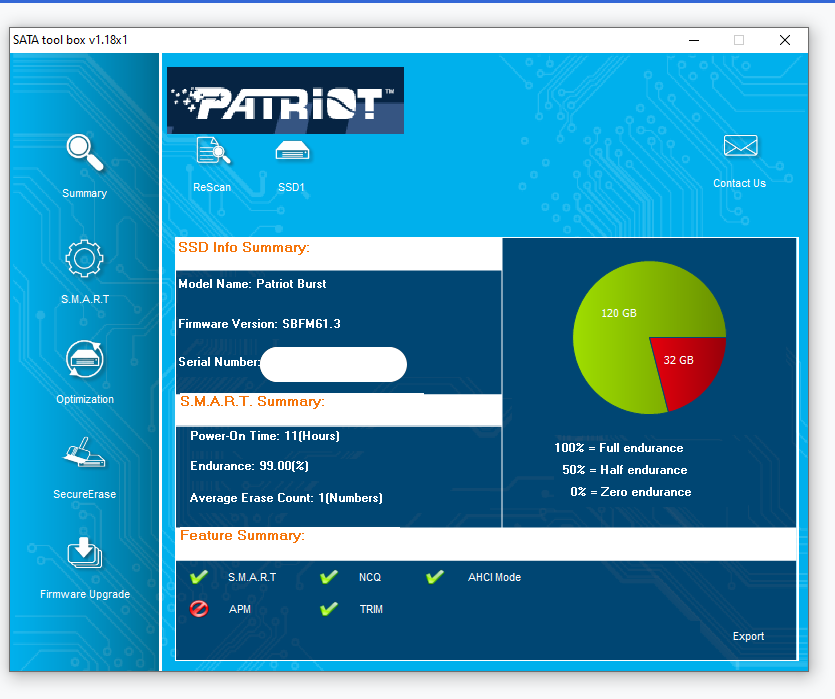Open Firmware Upgrade download icon

(85, 553)
